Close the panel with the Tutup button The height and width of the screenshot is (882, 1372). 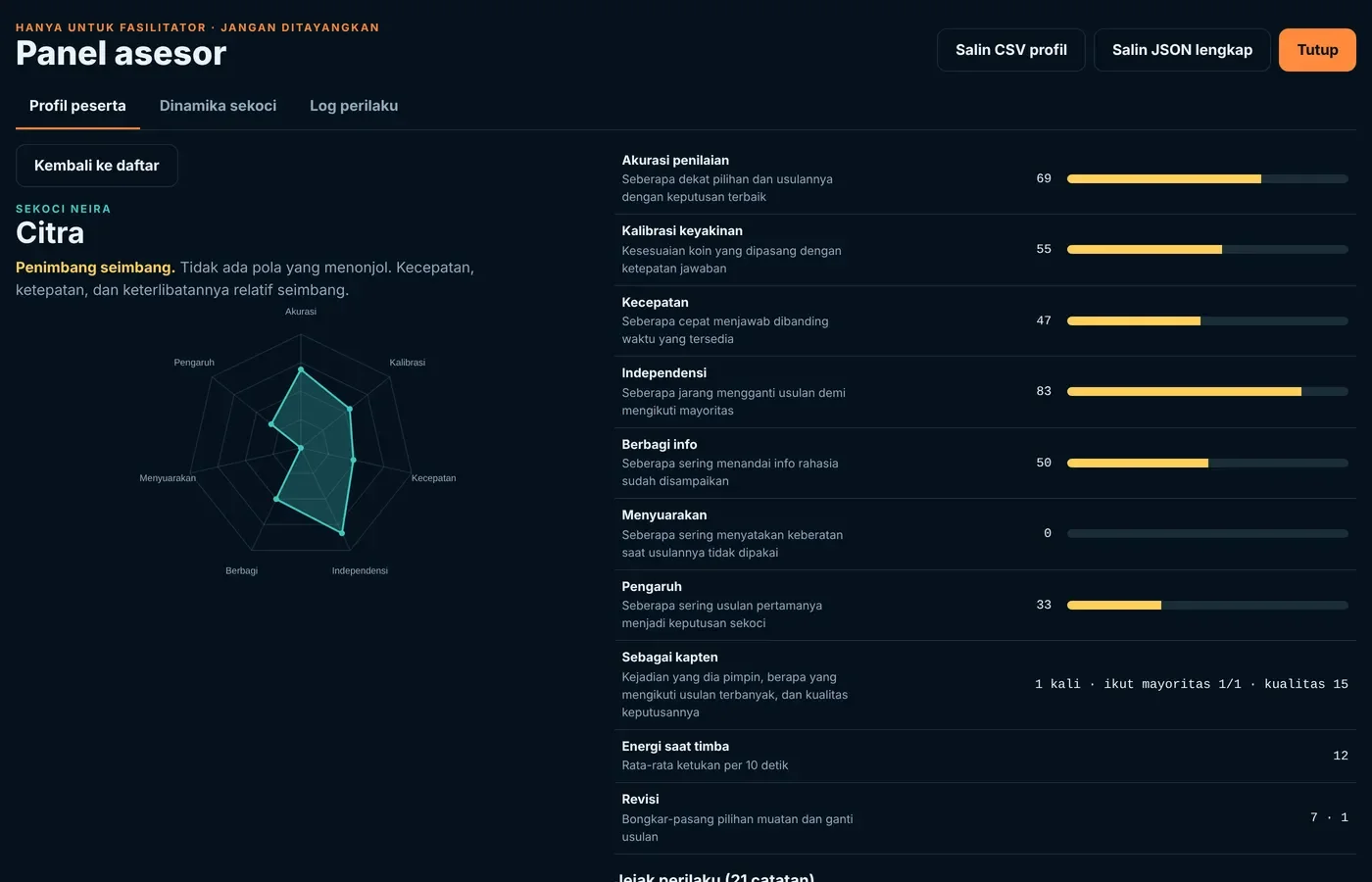1317,50
